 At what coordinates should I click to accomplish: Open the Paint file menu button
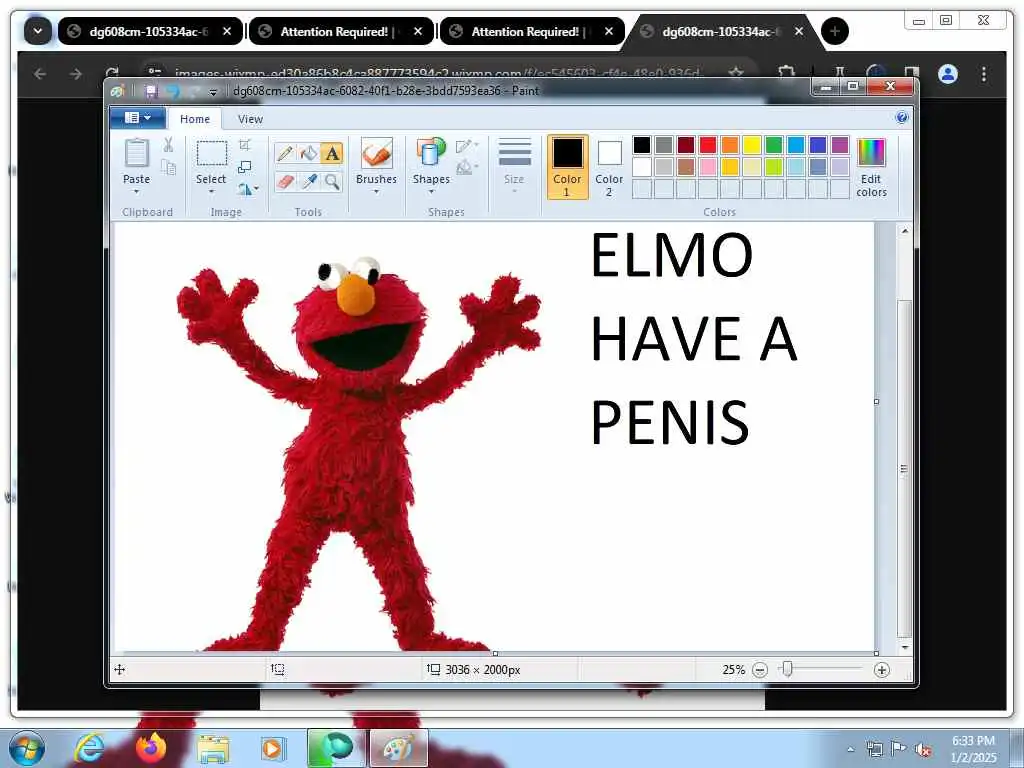pos(136,118)
